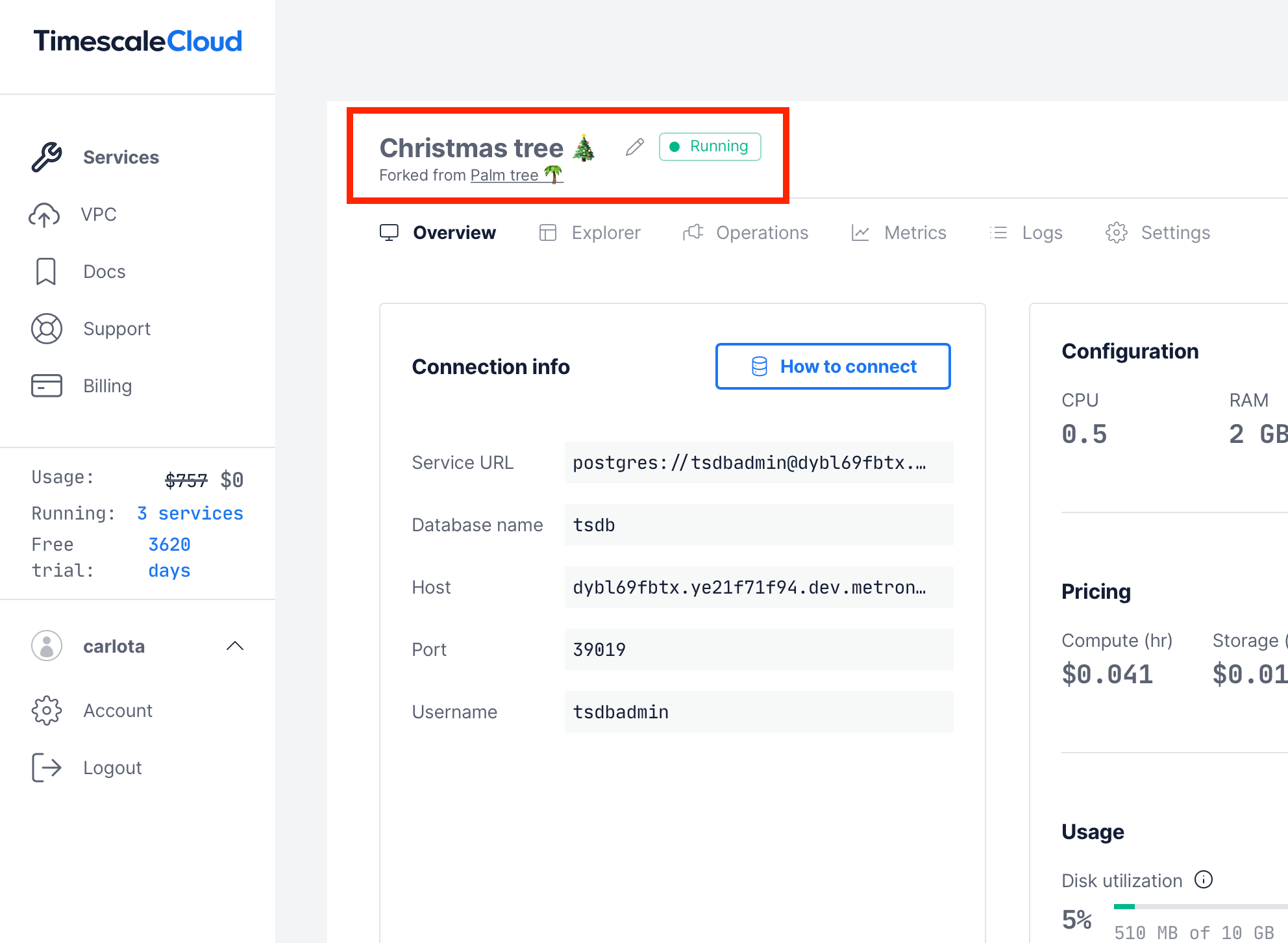Click the Disk utilization info icon

pyautogui.click(x=1204, y=880)
